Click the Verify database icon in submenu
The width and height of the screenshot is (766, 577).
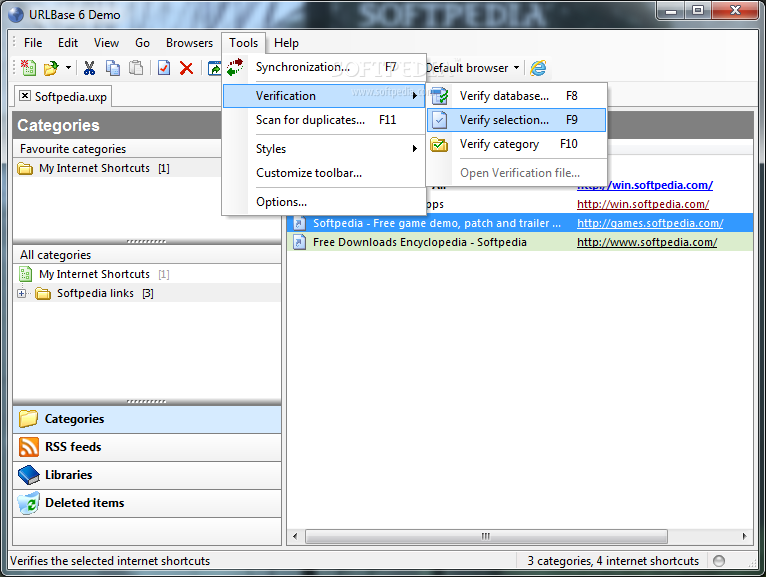[440, 96]
